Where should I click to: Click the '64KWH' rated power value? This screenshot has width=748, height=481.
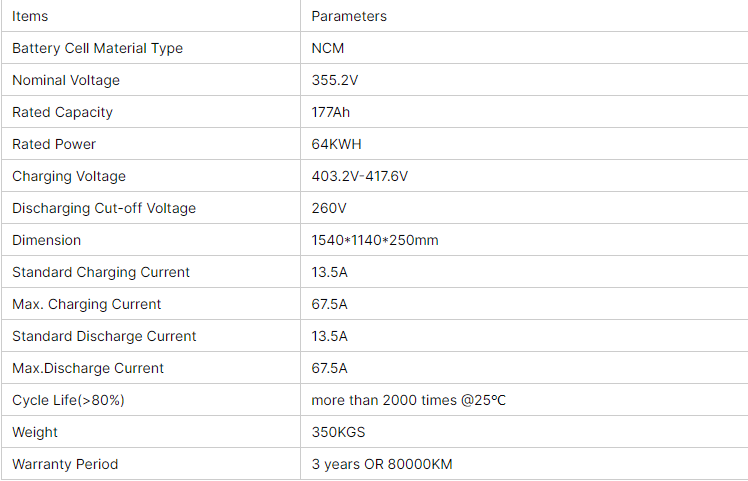click(x=335, y=144)
